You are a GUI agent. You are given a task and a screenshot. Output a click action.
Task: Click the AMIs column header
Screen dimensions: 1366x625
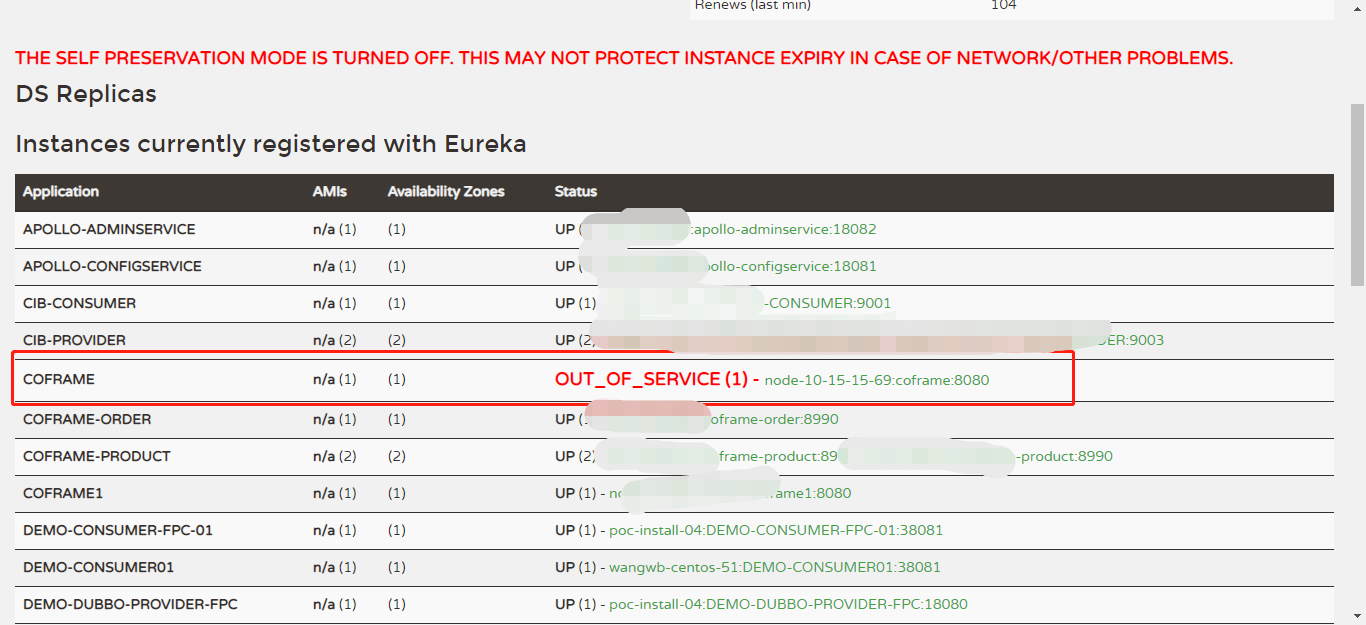point(329,192)
